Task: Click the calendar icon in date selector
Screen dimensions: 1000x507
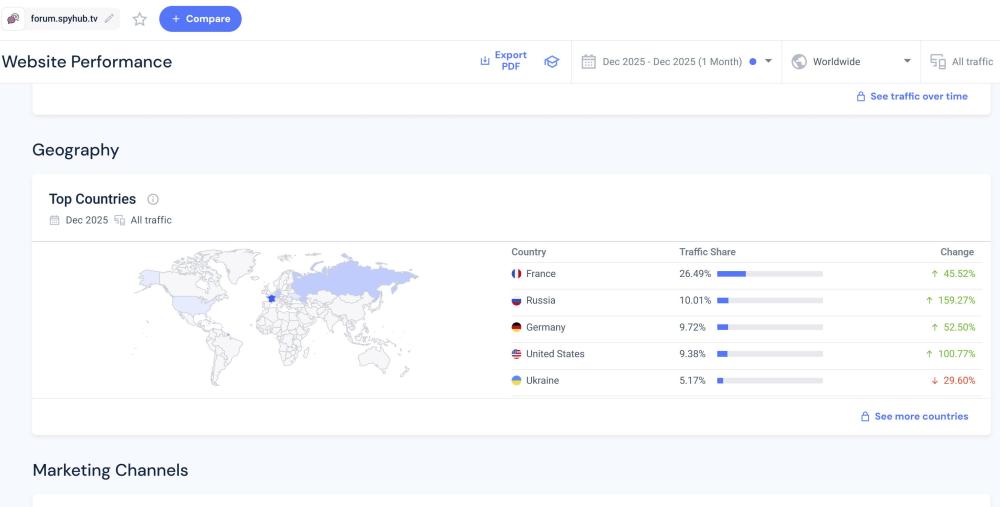Action: tap(589, 62)
